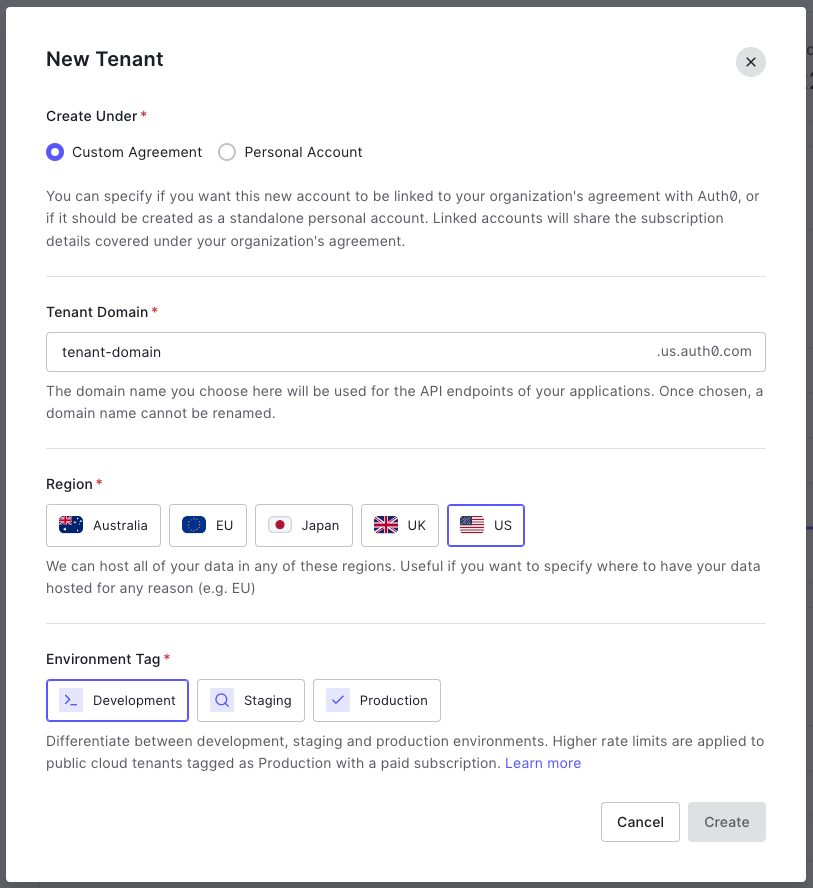The width and height of the screenshot is (813, 888).
Task: Choose the Production environment tag
Action: pyautogui.click(x=377, y=700)
